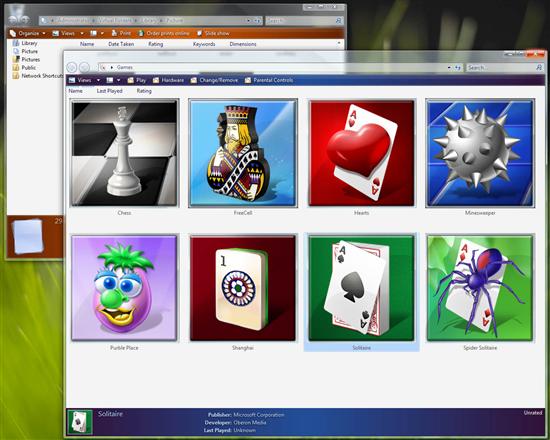Image resolution: width=550 pixels, height=440 pixels.
Task: Click the Purble Place label text
Action: point(124,348)
